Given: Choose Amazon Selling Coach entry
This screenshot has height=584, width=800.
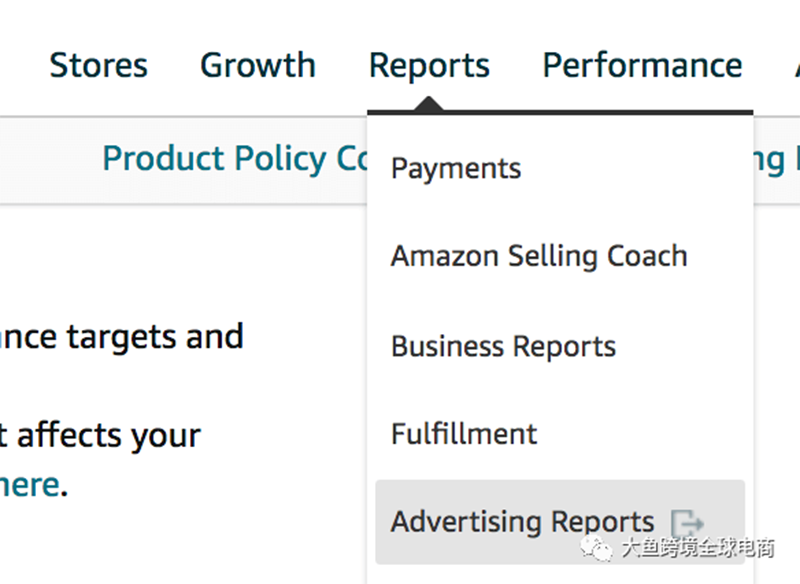Looking at the screenshot, I should [539, 256].
